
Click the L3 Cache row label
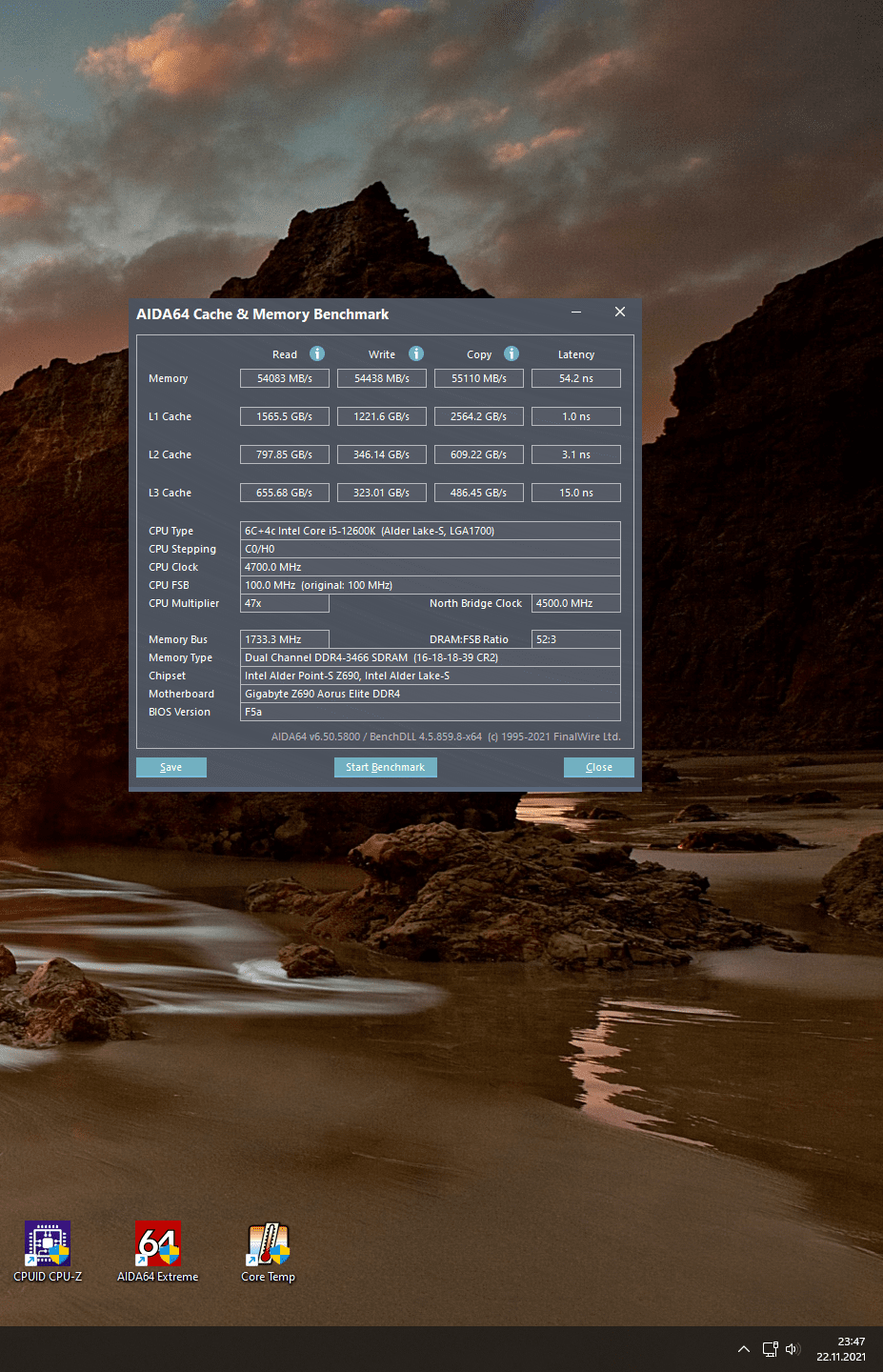tap(170, 493)
